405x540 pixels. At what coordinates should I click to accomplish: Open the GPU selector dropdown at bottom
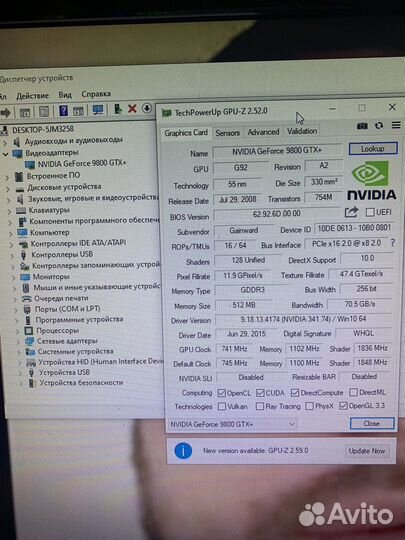(x=232, y=424)
